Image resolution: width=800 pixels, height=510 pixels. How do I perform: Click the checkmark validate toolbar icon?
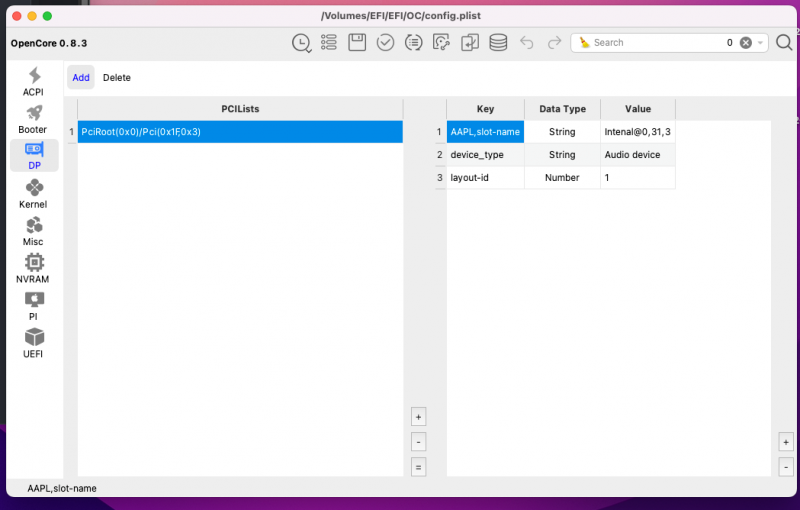385,42
